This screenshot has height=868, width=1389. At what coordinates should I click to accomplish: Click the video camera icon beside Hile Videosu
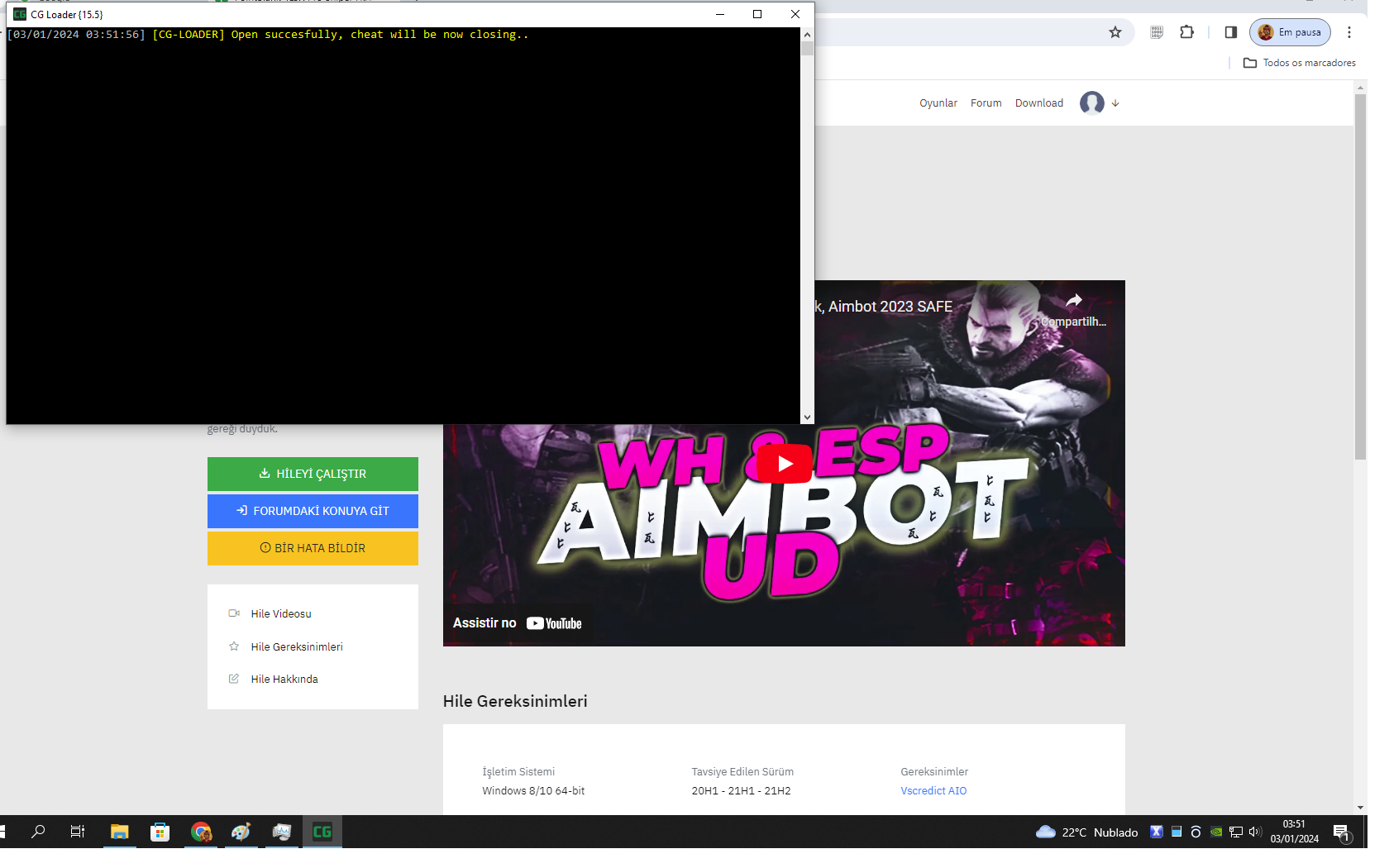click(x=234, y=613)
